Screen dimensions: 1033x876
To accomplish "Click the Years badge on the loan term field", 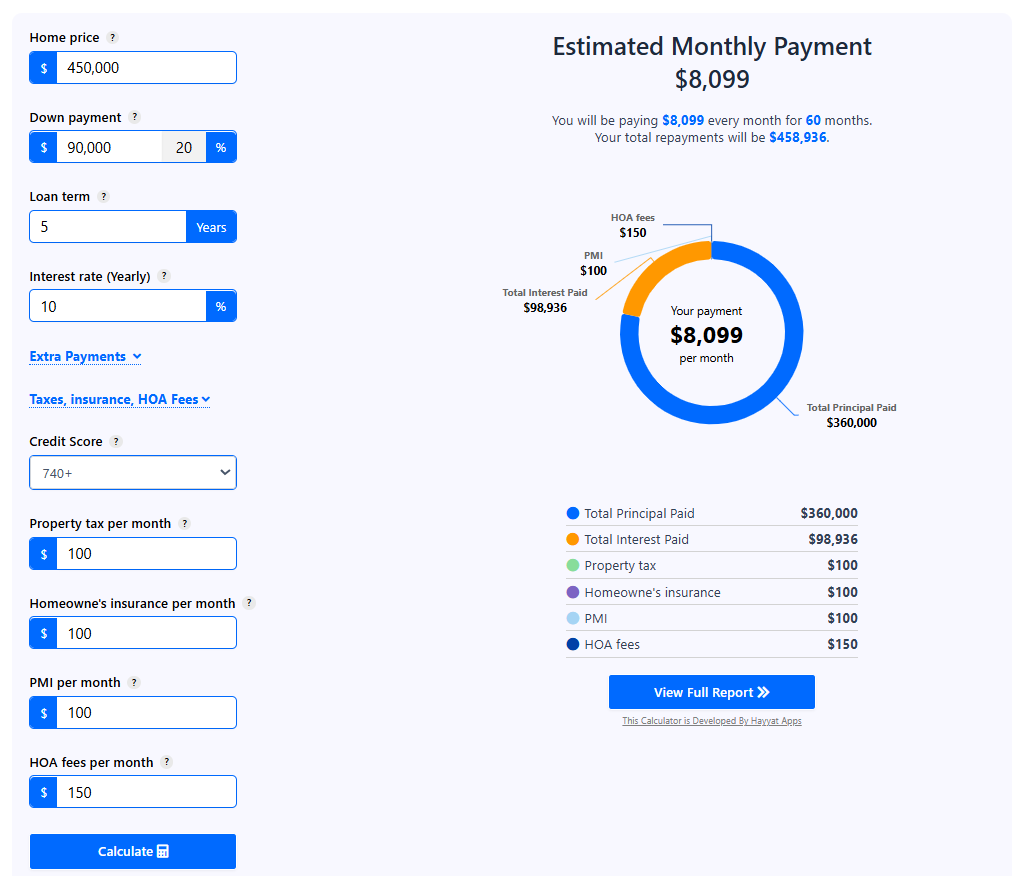I will 211,226.
